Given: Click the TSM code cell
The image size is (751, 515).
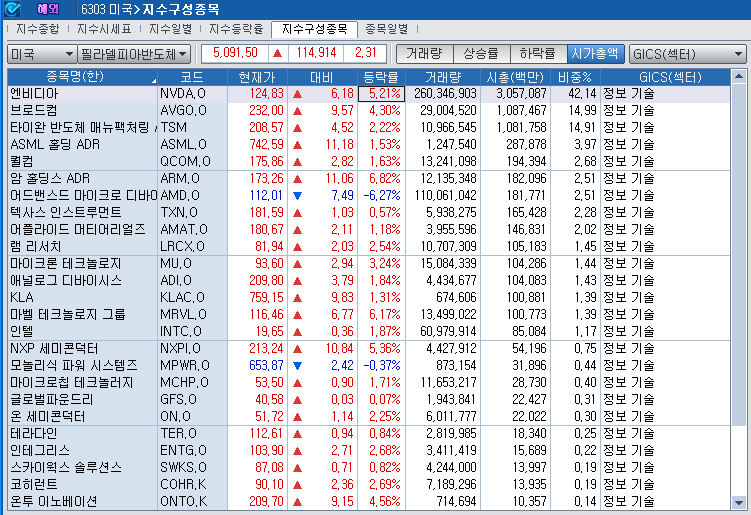Looking at the screenshot, I should tap(192, 127).
